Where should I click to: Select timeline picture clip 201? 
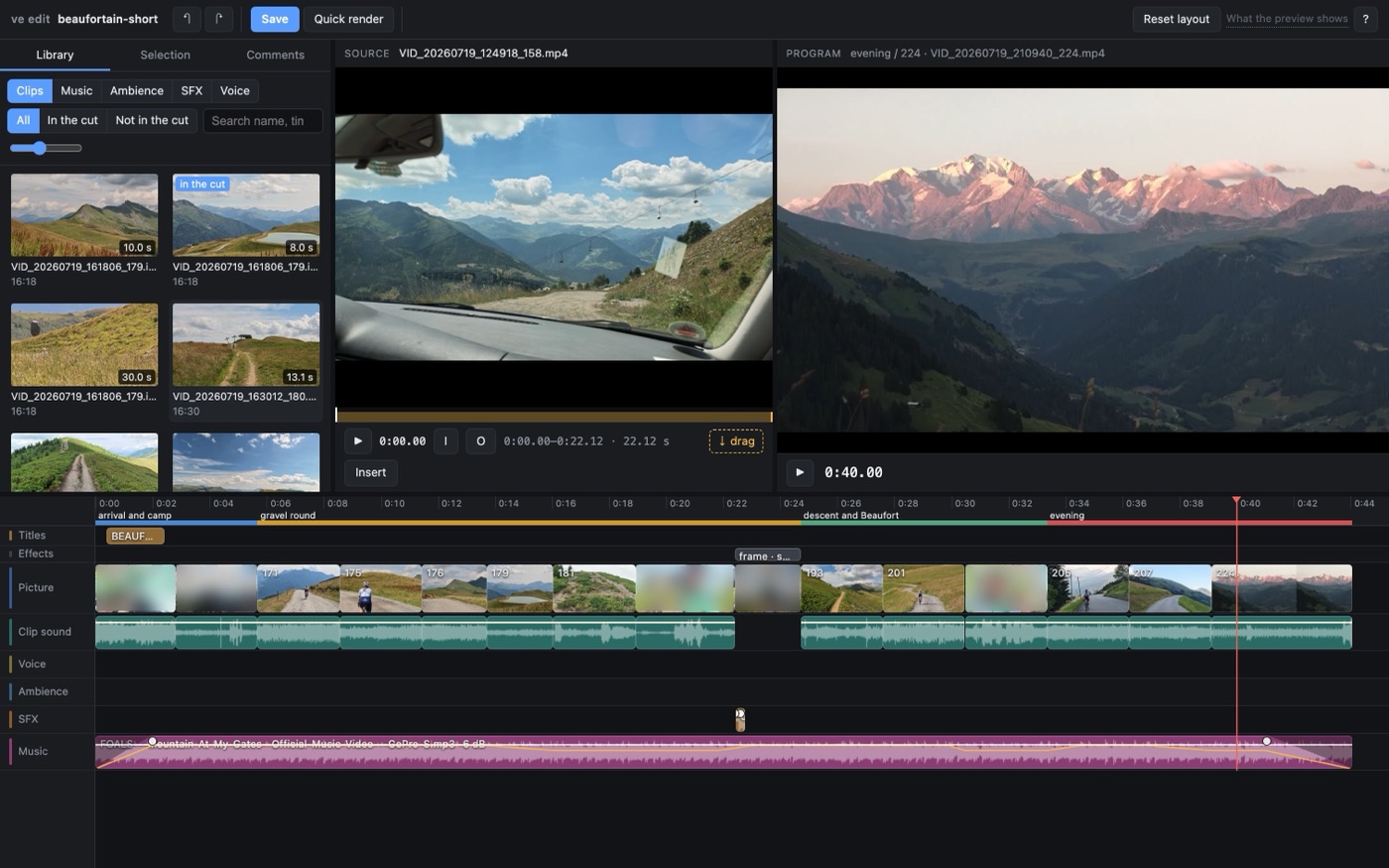pos(924,588)
